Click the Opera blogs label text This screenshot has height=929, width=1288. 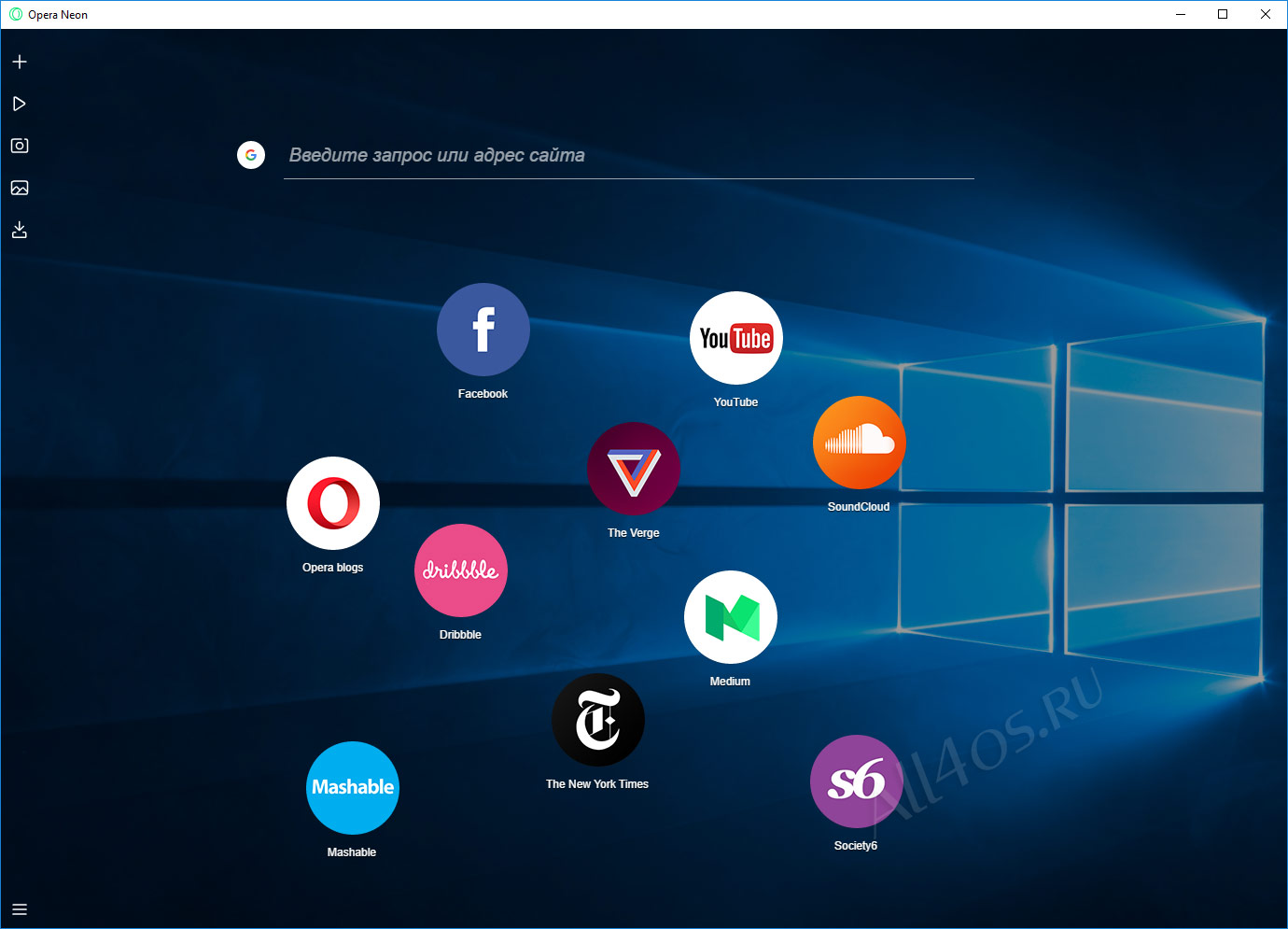tap(332, 568)
